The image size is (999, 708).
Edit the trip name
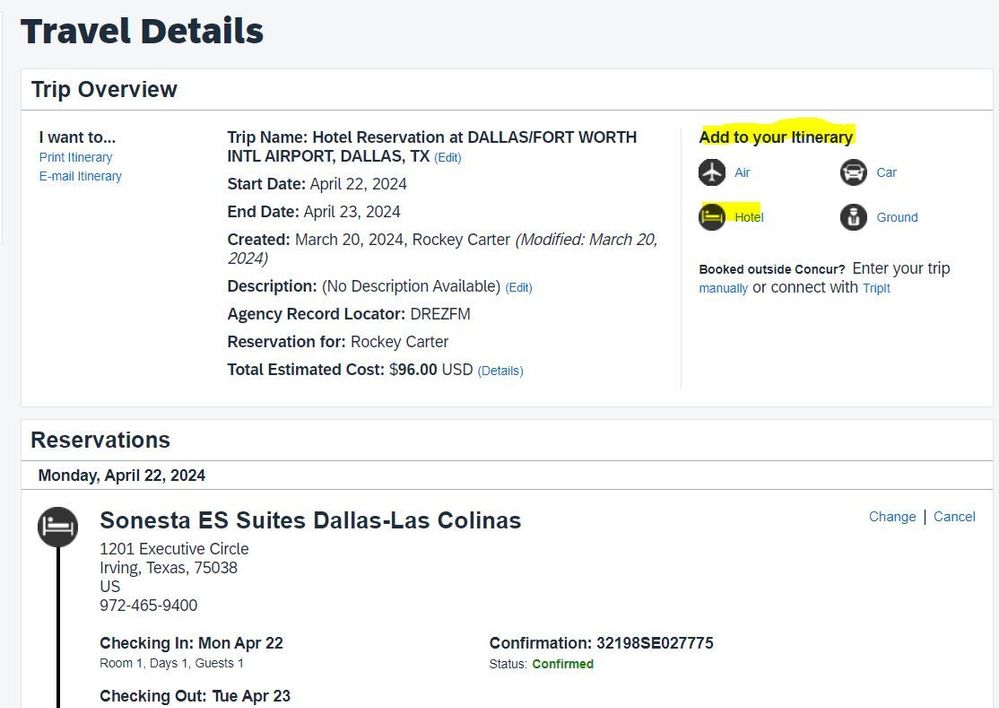(x=447, y=157)
